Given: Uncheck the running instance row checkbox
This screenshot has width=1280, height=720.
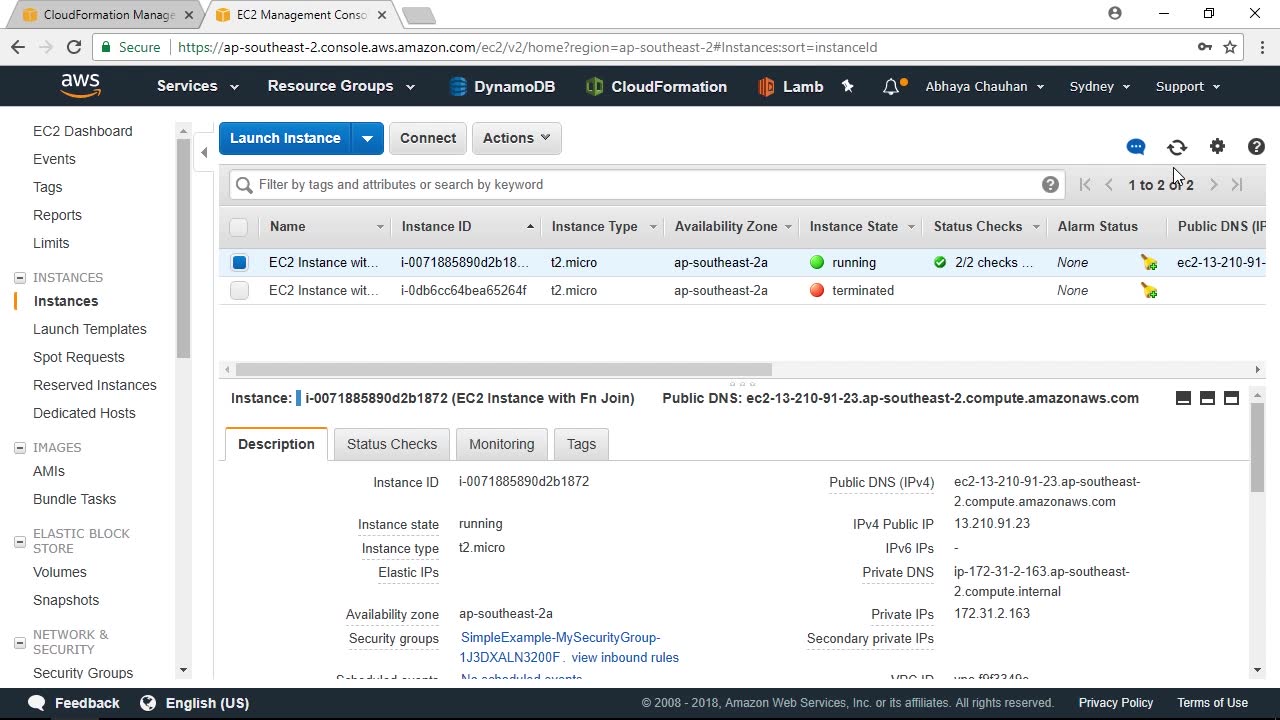Looking at the screenshot, I should coord(239,263).
